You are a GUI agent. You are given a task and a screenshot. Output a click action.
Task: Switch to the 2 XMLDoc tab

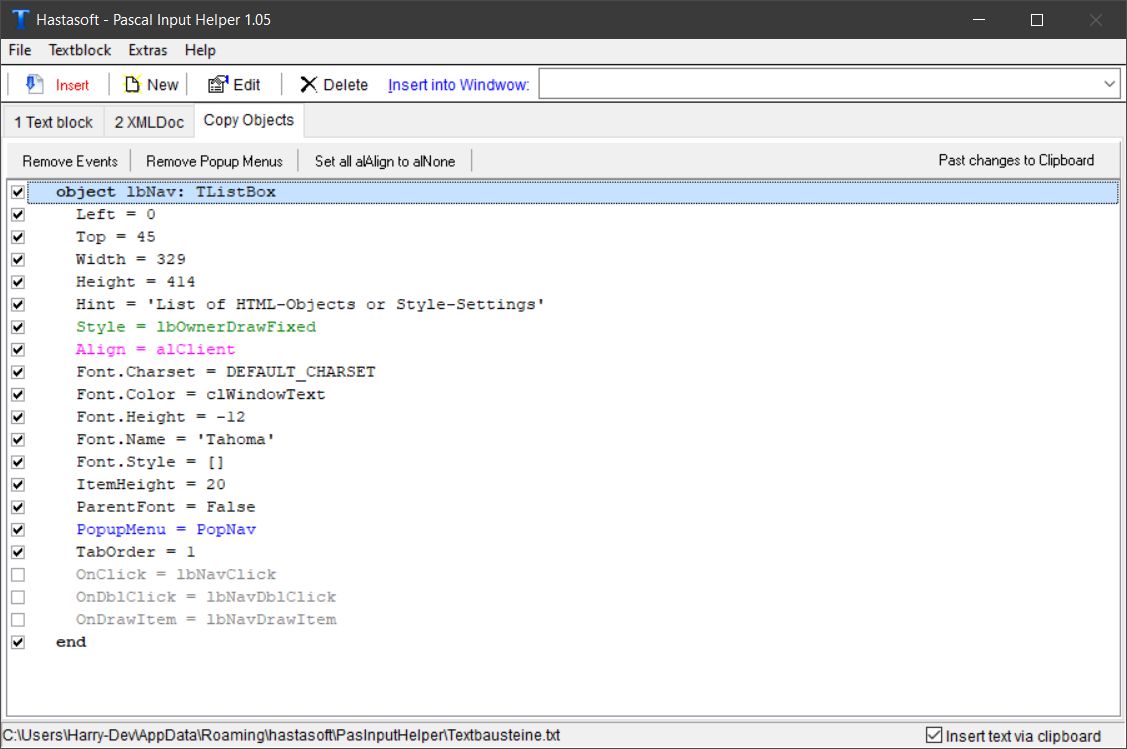[149, 122]
